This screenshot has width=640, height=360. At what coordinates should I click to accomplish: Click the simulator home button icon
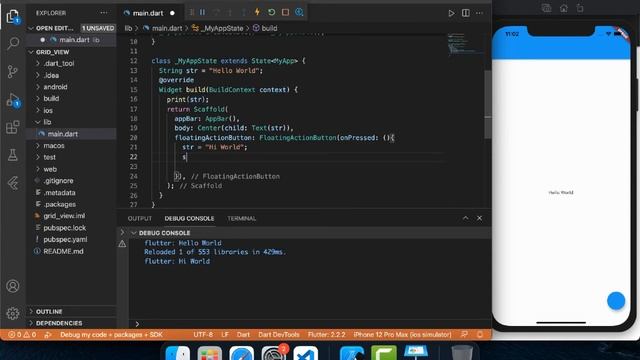(564, 8)
